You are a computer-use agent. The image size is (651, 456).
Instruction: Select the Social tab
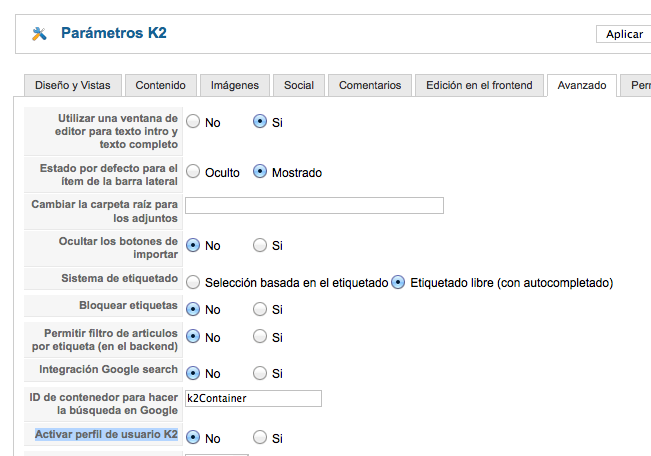299,85
